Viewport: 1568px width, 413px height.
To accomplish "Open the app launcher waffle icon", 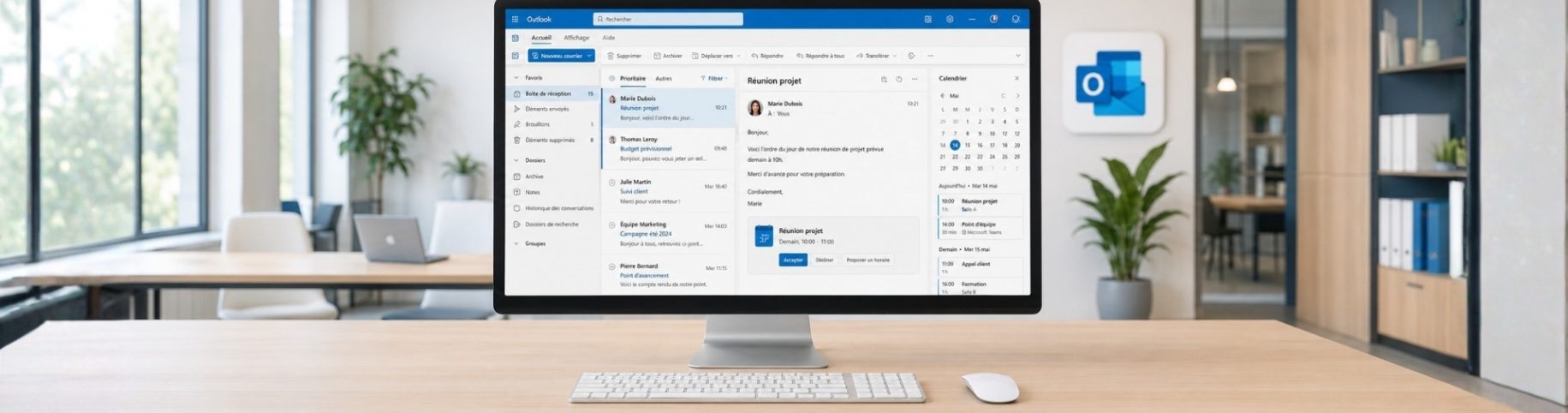I will click(x=515, y=19).
